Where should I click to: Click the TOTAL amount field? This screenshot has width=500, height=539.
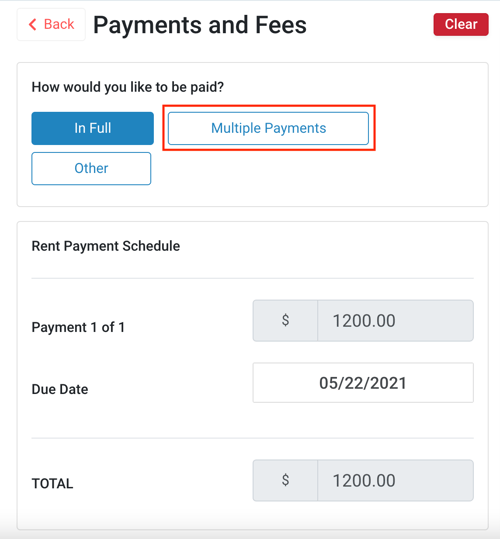pyautogui.click(x=396, y=481)
